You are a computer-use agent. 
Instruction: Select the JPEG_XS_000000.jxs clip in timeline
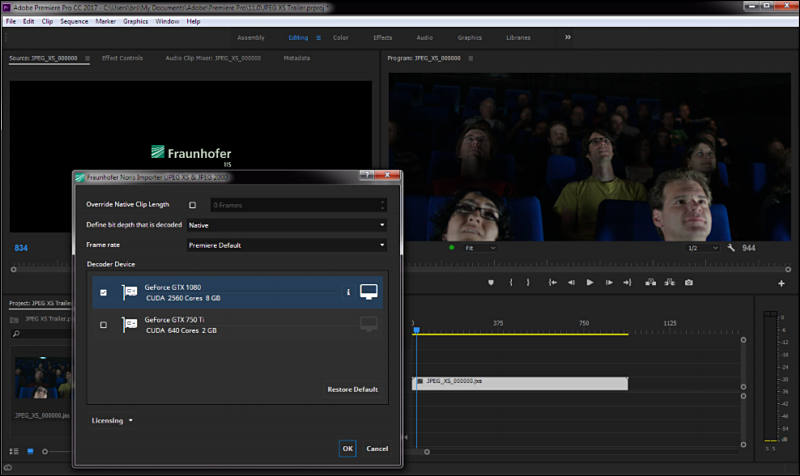520,383
